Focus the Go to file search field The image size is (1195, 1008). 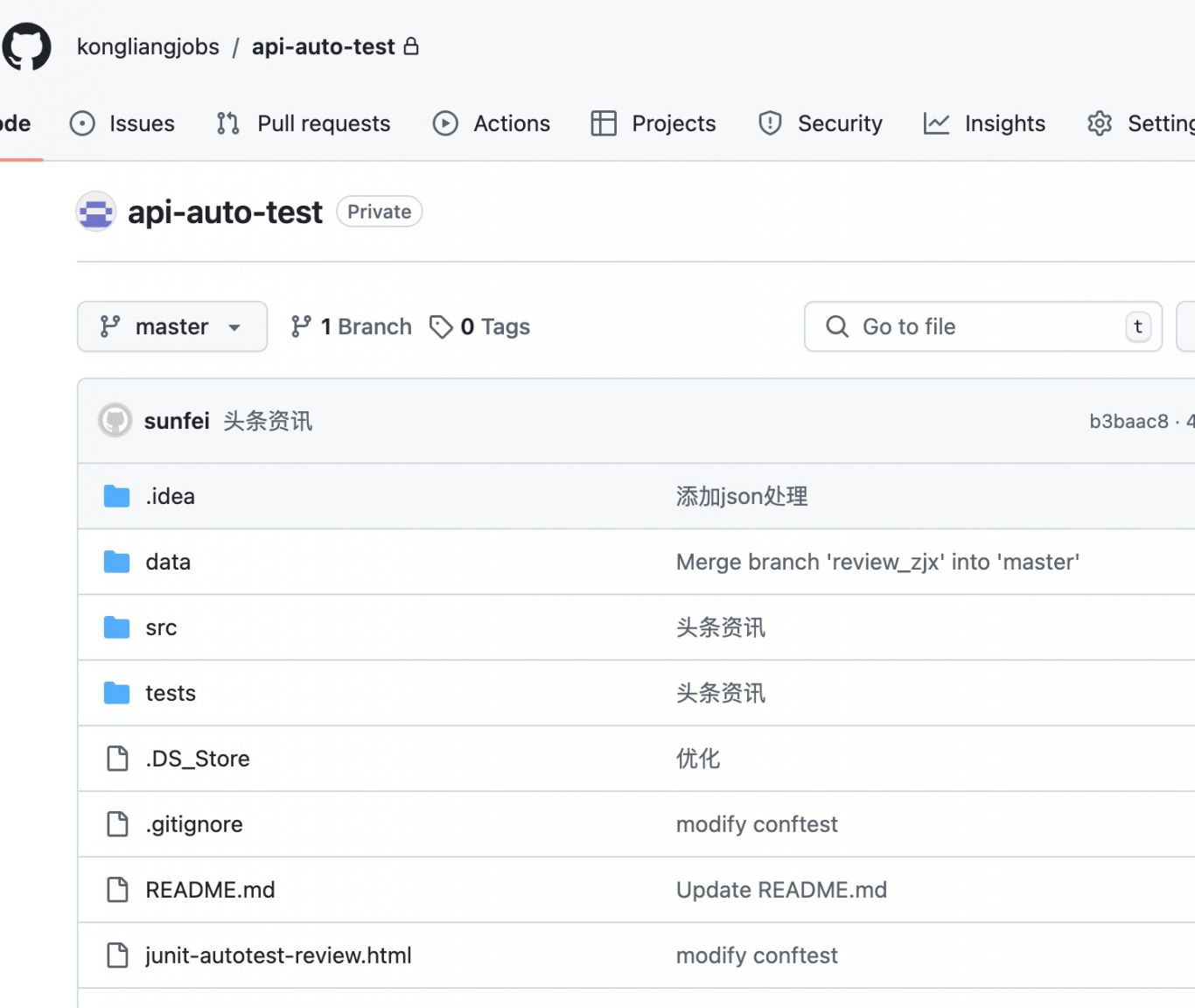pyautogui.click(x=983, y=326)
